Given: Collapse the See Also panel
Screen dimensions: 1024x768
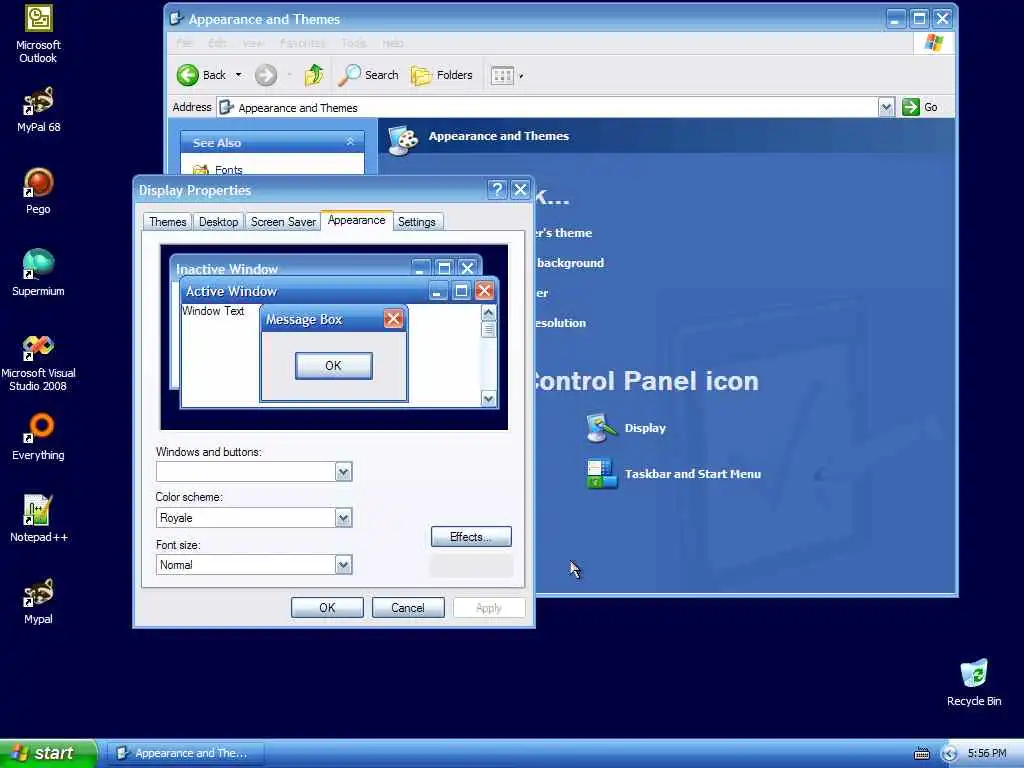Looking at the screenshot, I should pyautogui.click(x=350, y=142).
